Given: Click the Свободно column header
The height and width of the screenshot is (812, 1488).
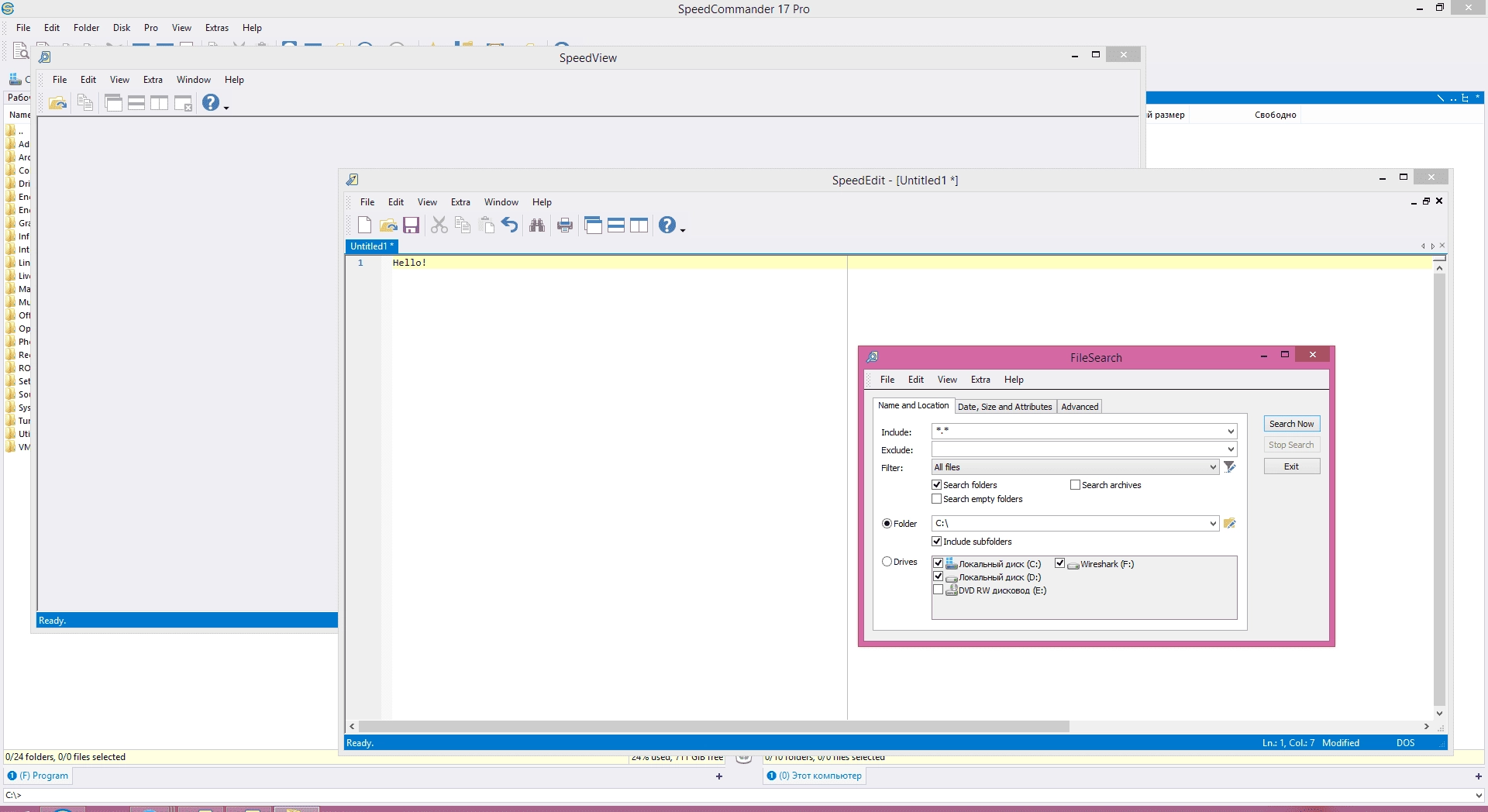Looking at the screenshot, I should (1275, 115).
